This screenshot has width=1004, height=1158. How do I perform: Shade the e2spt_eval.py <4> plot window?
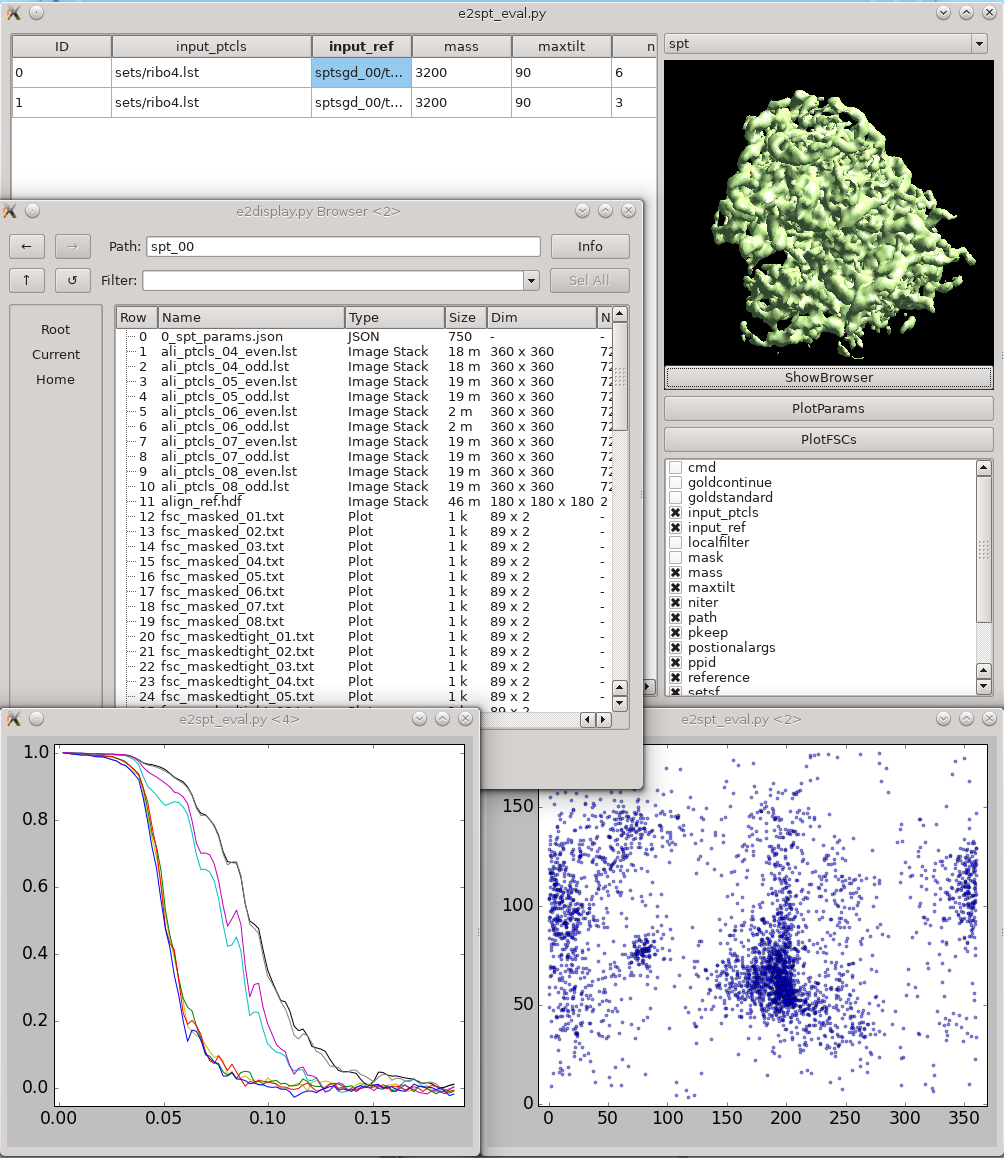[x=419, y=718]
